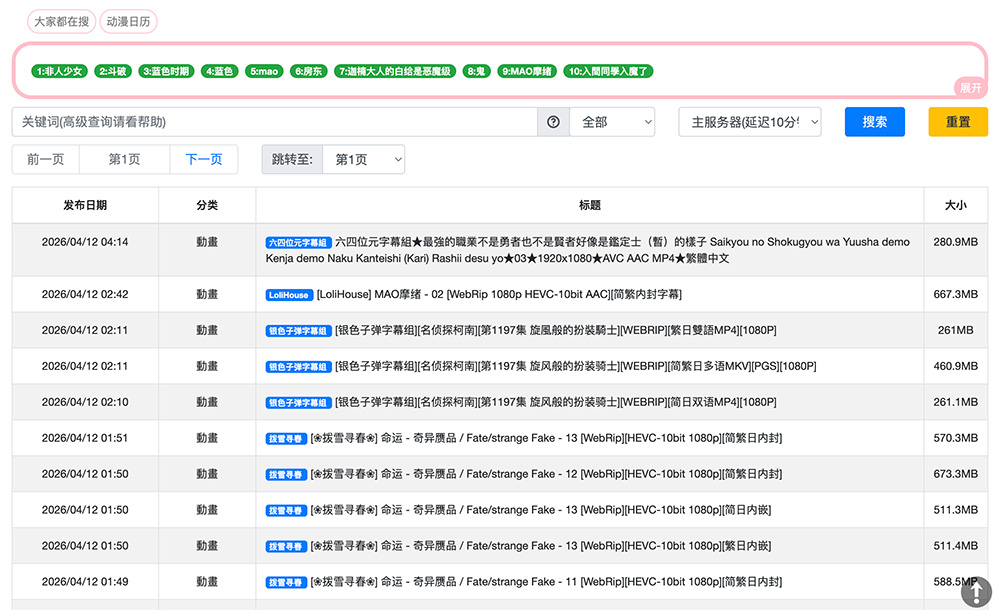Select the '6:房东' hot search tag
Viewport: 1000px width, 610px height.
click(x=309, y=71)
